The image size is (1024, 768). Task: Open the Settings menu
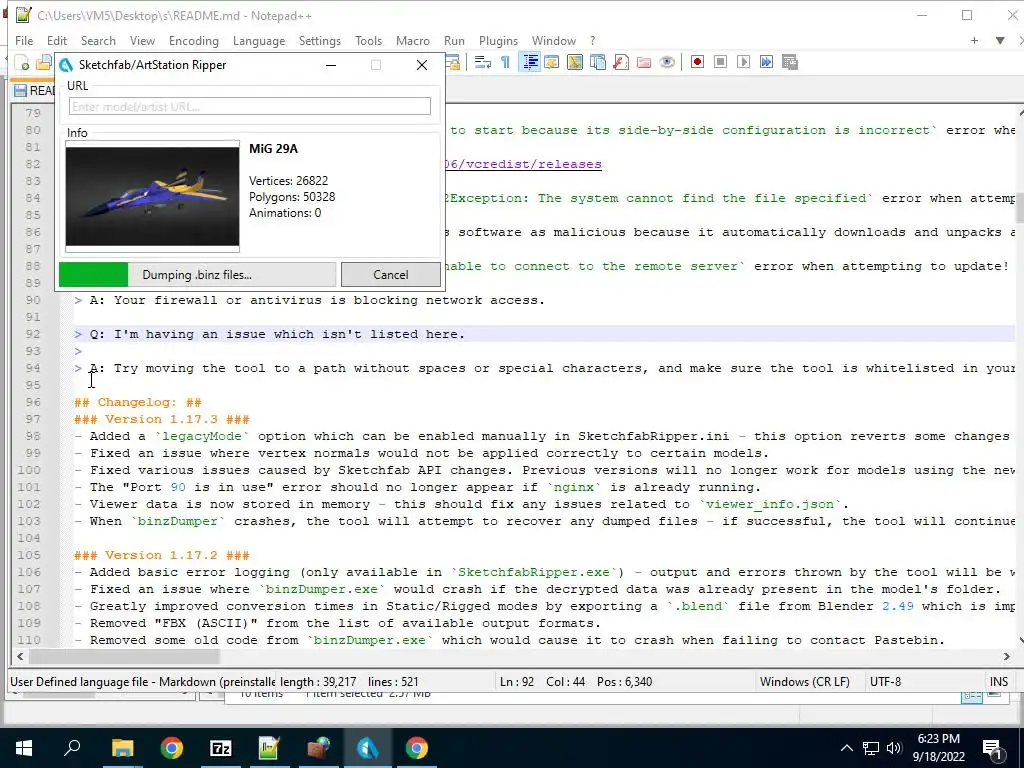319,40
